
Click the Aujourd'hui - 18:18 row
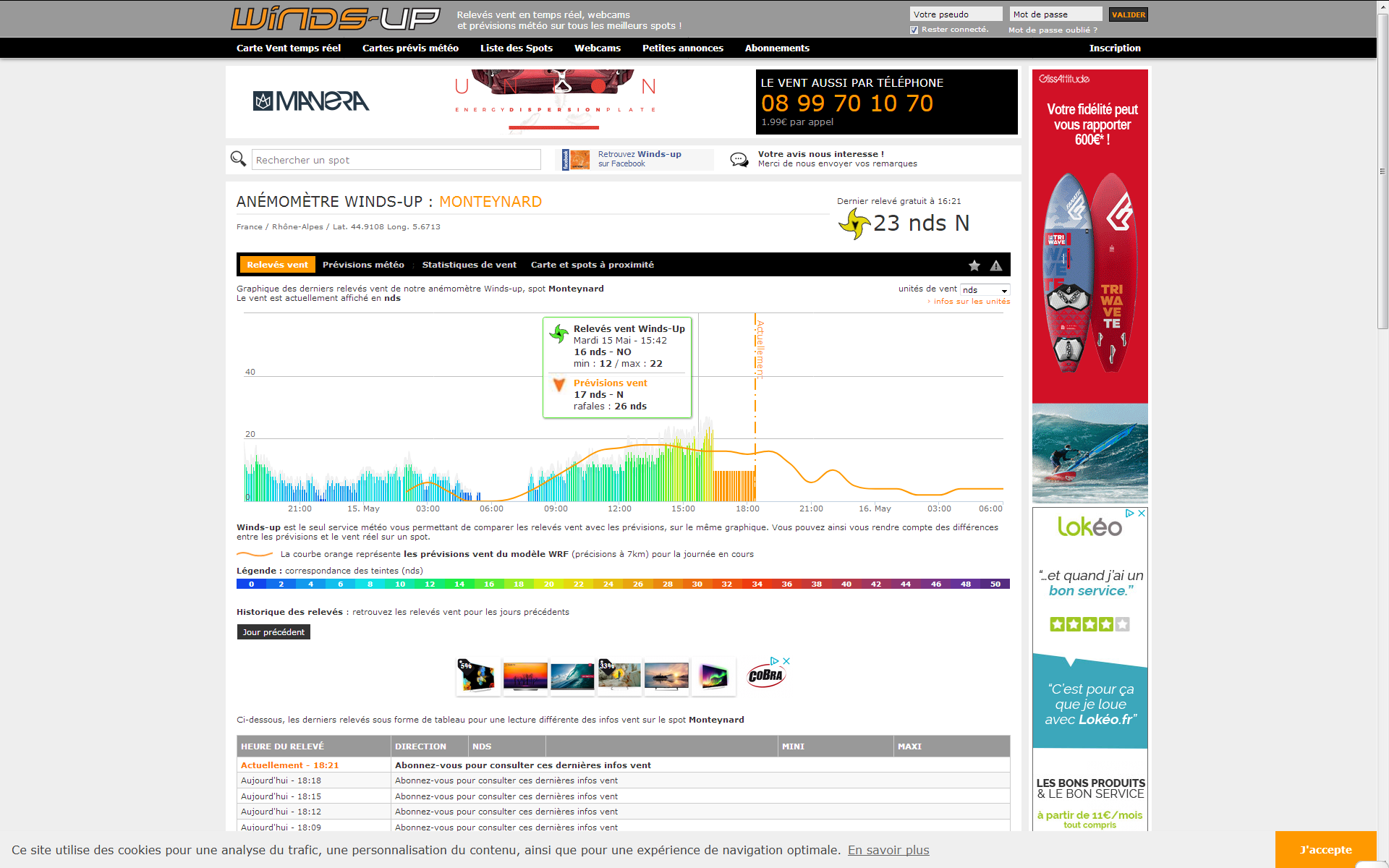[624, 780]
